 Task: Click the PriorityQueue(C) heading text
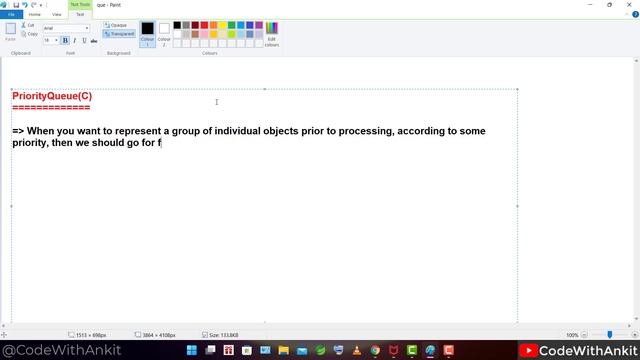pos(52,96)
